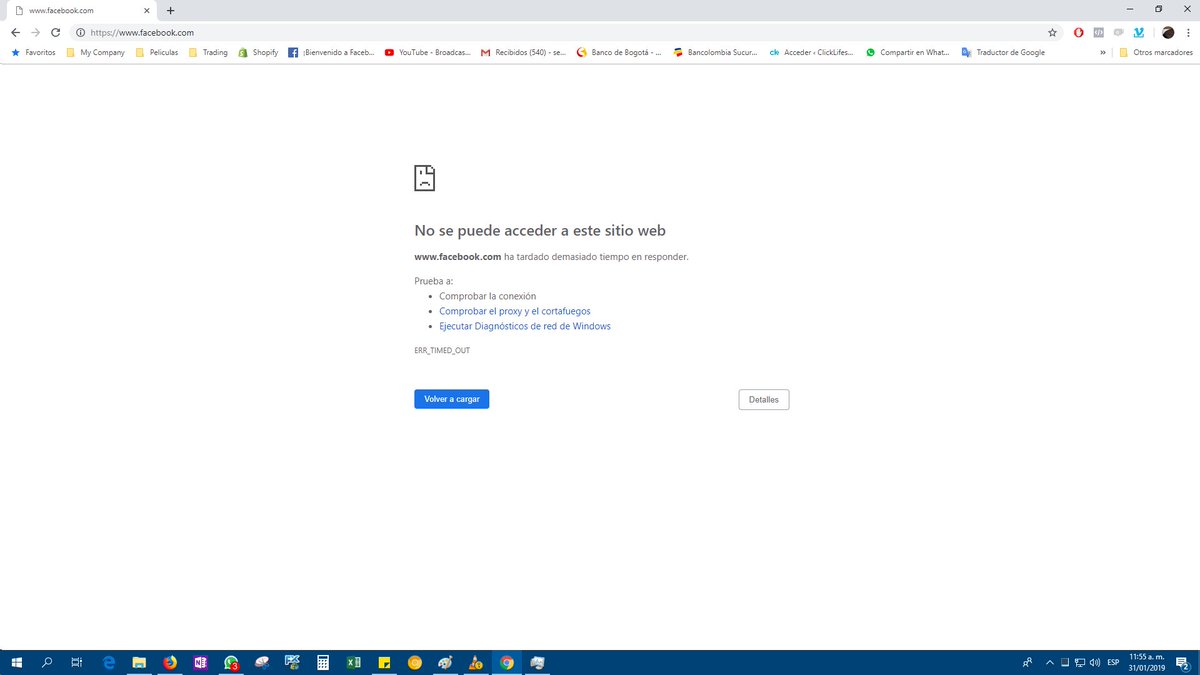Open File Explorer from the taskbar
Viewport: 1200px width, 675px height.
point(140,662)
